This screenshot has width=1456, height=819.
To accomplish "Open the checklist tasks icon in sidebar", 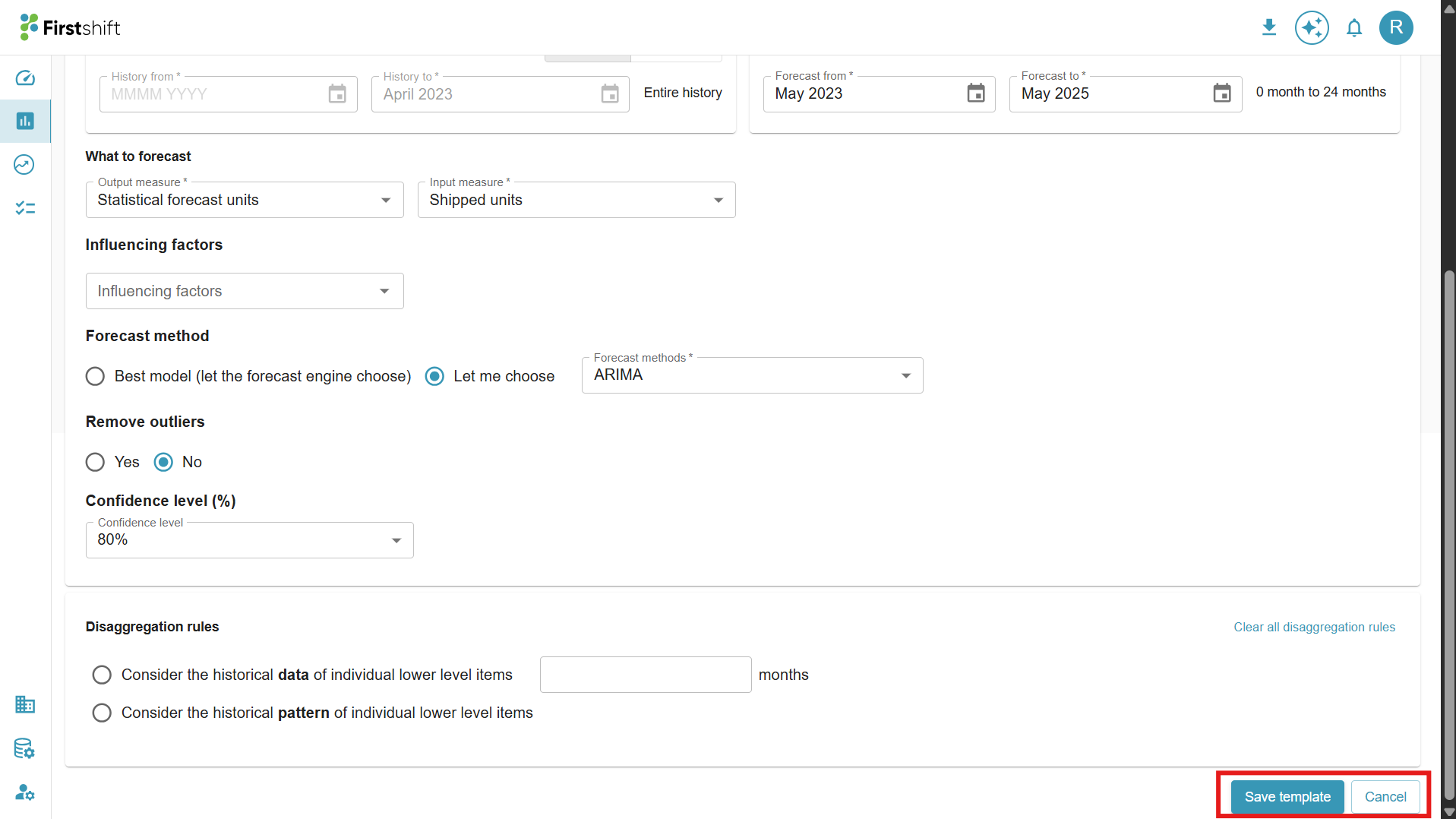I will (x=25, y=207).
